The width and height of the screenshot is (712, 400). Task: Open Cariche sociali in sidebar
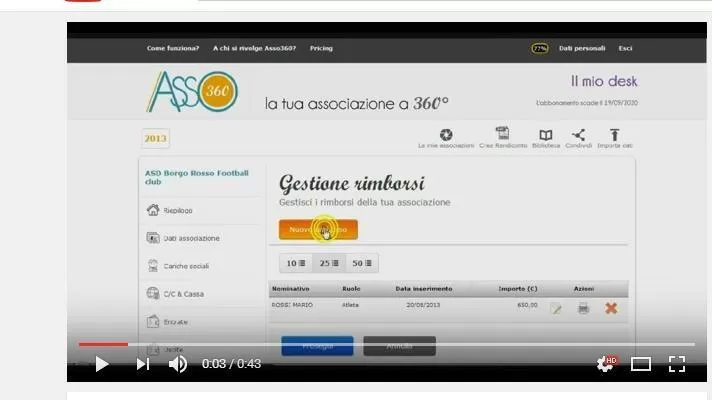(186, 266)
